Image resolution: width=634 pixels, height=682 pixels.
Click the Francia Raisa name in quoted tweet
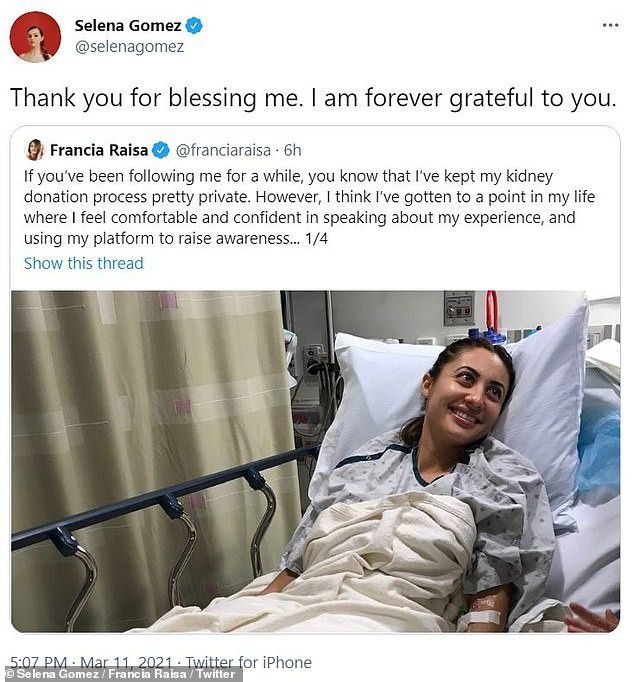click(98, 151)
